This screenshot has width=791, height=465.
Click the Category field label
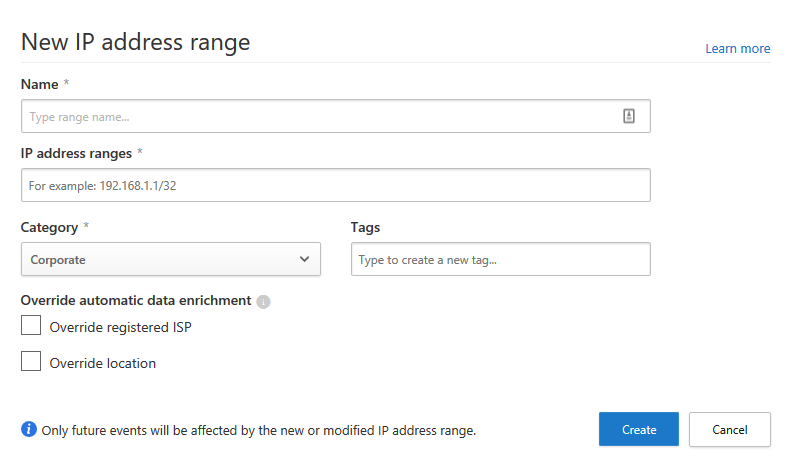49,227
